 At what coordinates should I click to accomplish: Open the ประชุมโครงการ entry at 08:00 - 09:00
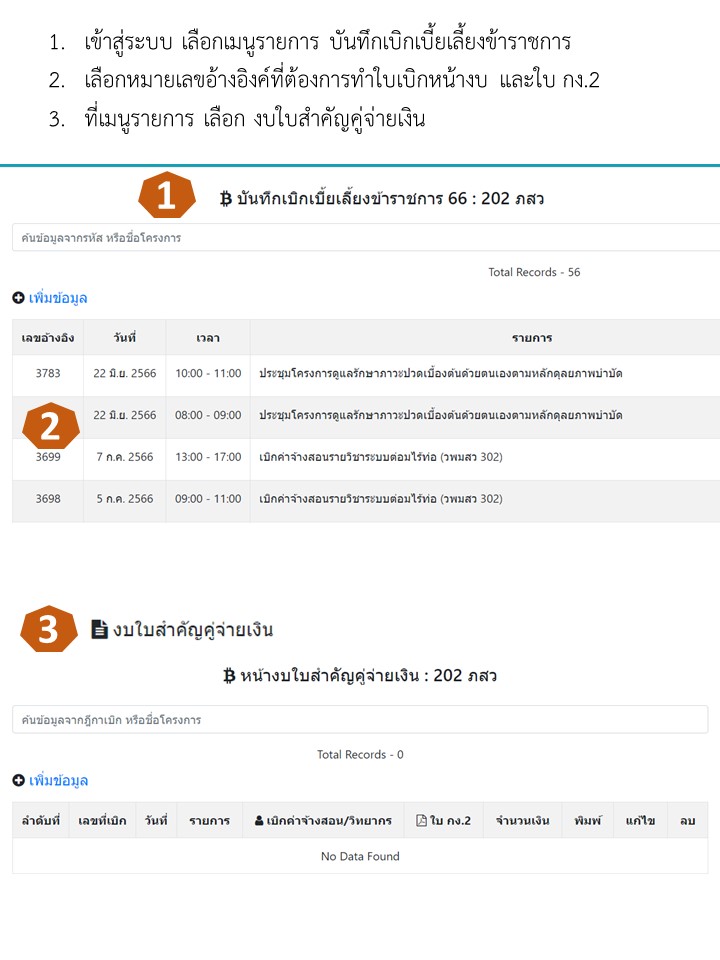(x=441, y=415)
